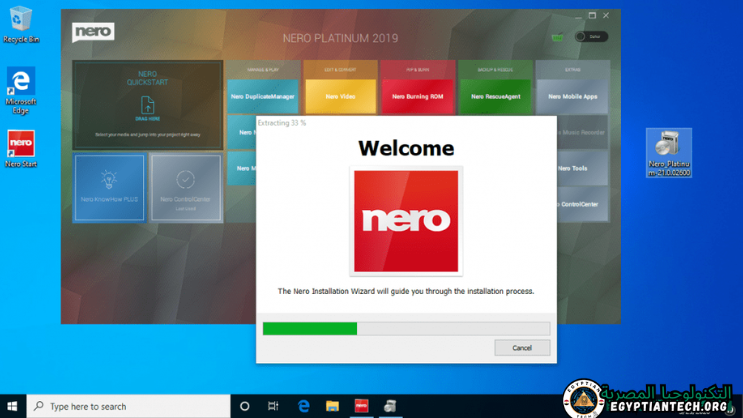
Task: Open the Nero Platinum installer file icon
Action: click(x=668, y=150)
